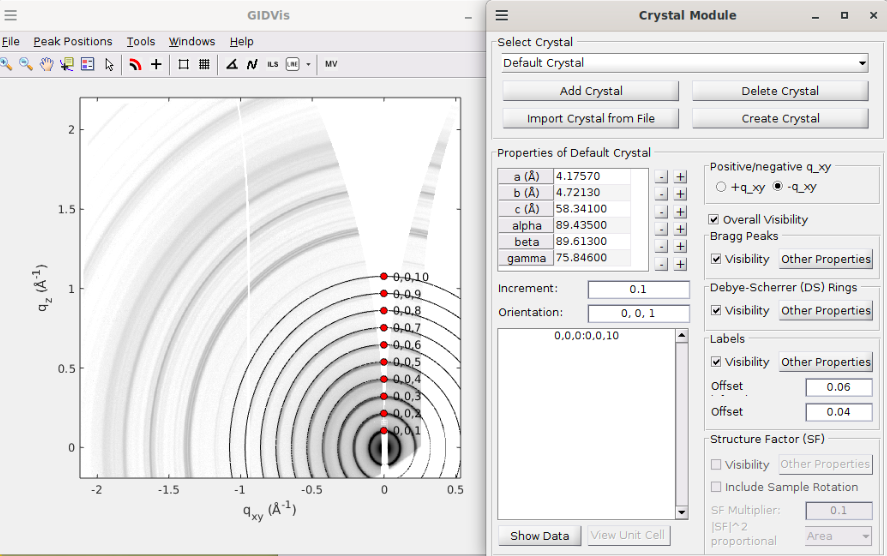
Task: Toggle the Insert Legend icon
Action: click(88, 64)
